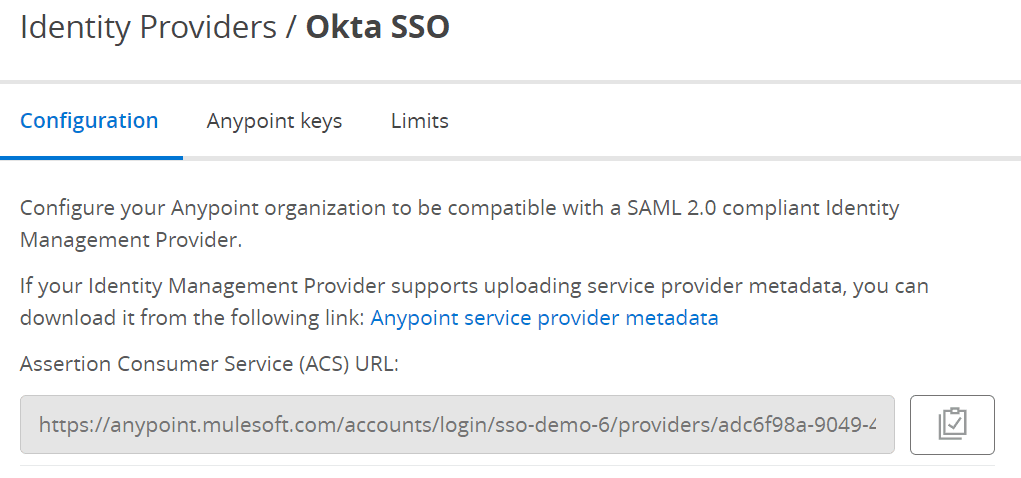Click the Assertion Consumer Service (ACS) URL label
The width and height of the screenshot is (1021, 478).
pos(209,364)
